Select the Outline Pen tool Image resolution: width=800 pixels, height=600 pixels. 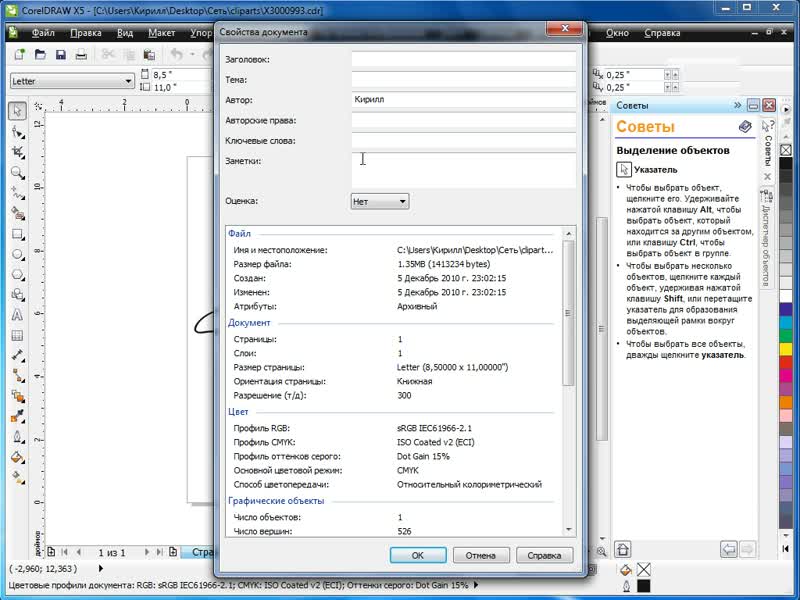pos(17,437)
